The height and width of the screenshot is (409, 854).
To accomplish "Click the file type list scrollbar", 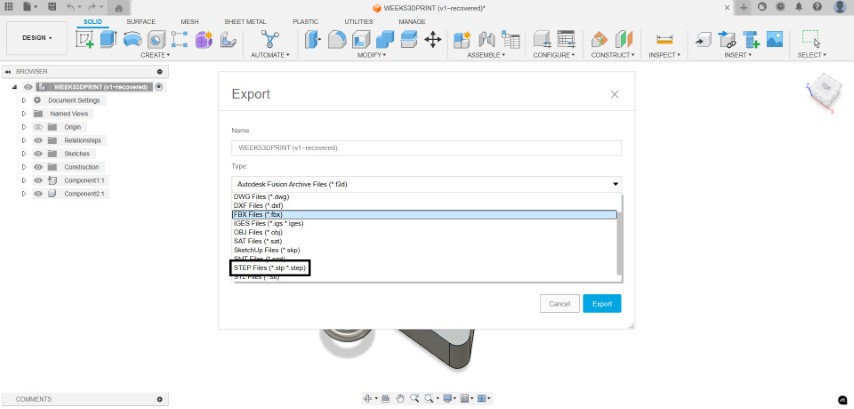I will (x=619, y=242).
